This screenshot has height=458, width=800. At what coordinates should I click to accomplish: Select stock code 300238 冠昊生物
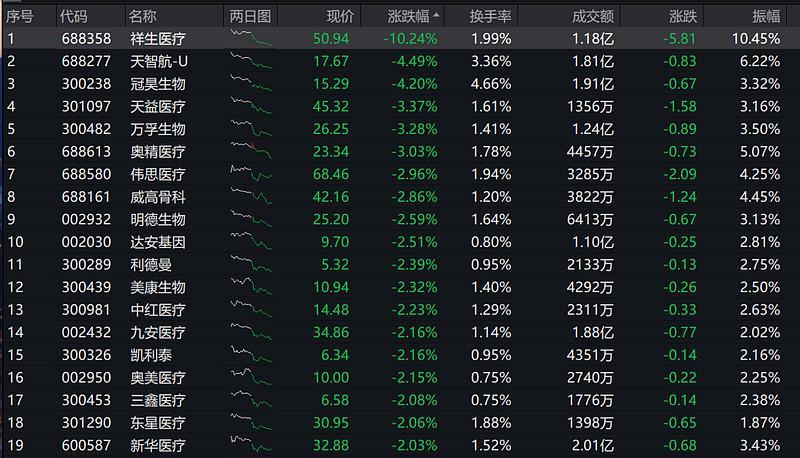coord(86,84)
